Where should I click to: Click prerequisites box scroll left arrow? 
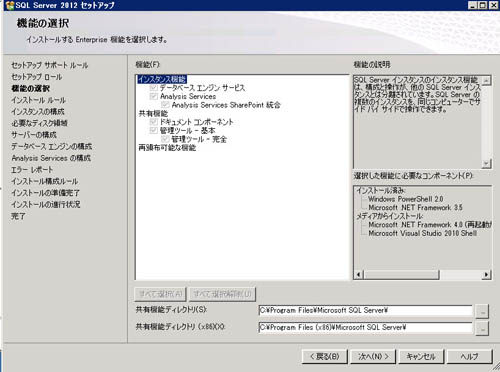pos(359,275)
